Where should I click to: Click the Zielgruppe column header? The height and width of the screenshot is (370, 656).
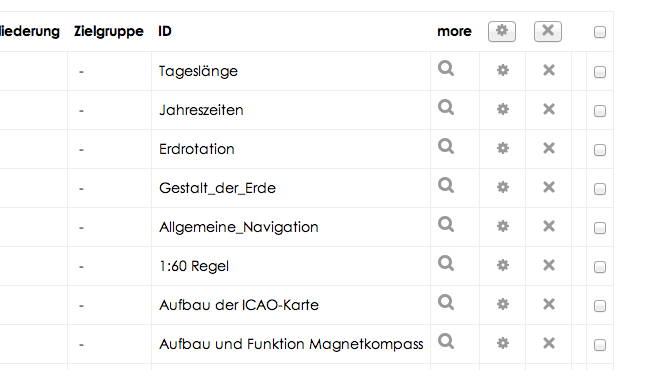click(109, 31)
